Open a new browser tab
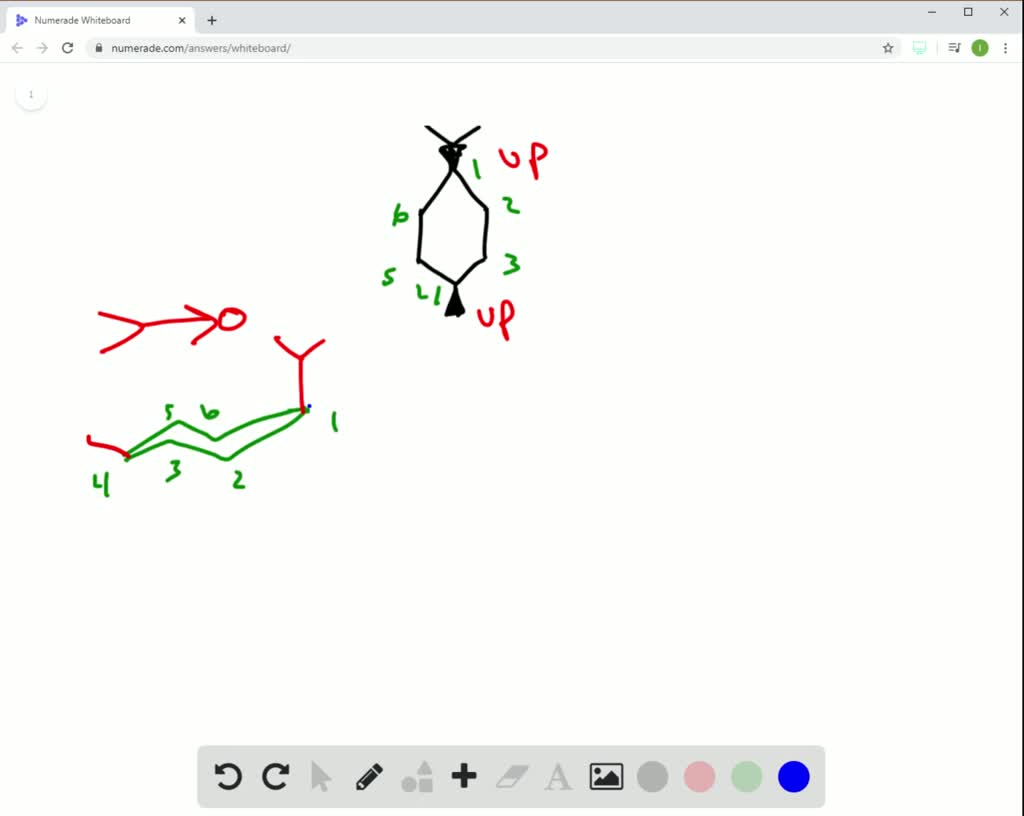The height and width of the screenshot is (816, 1024). 211,19
